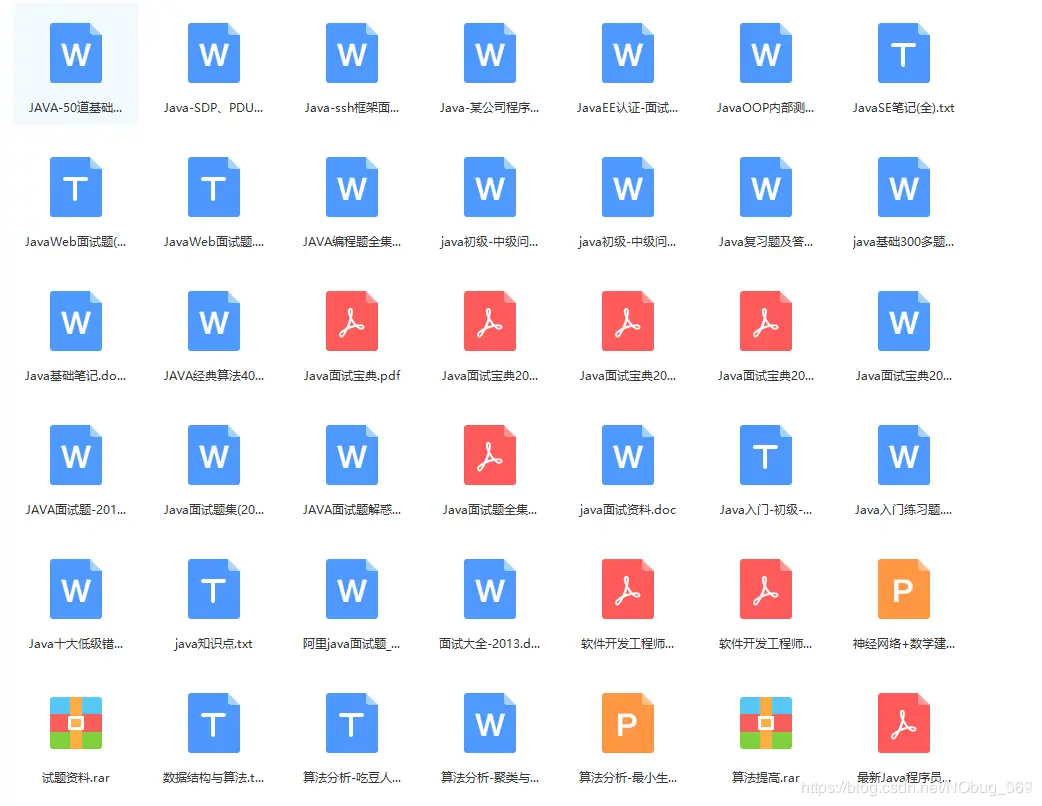Select the JavaEE认证-面试 document icon
The width and height of the screenshot is (1042, 806).
[x=627, y=53]
